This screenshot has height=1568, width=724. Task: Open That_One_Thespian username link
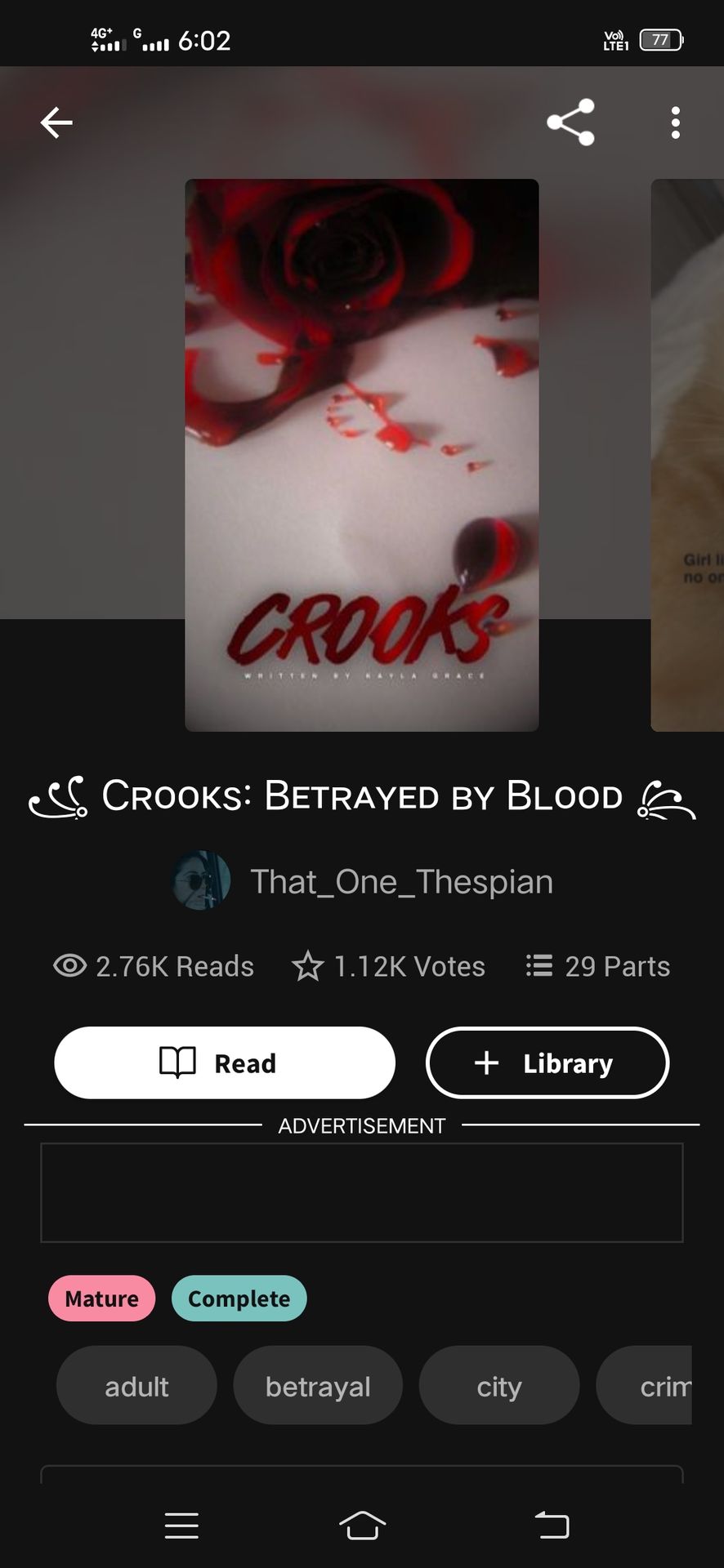pyautogui.click(x=401, y=882)
